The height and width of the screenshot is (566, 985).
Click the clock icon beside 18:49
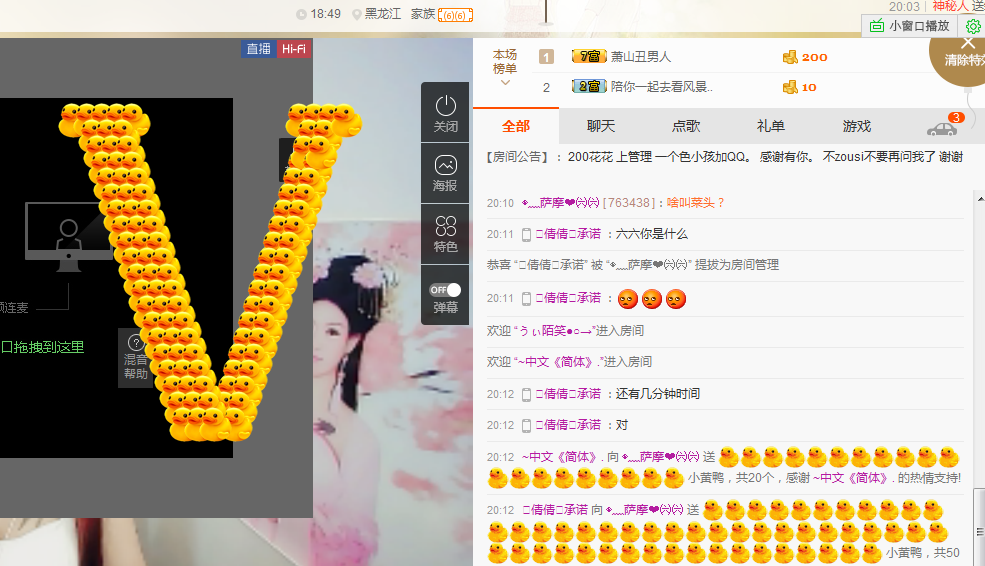coord(301,14)
